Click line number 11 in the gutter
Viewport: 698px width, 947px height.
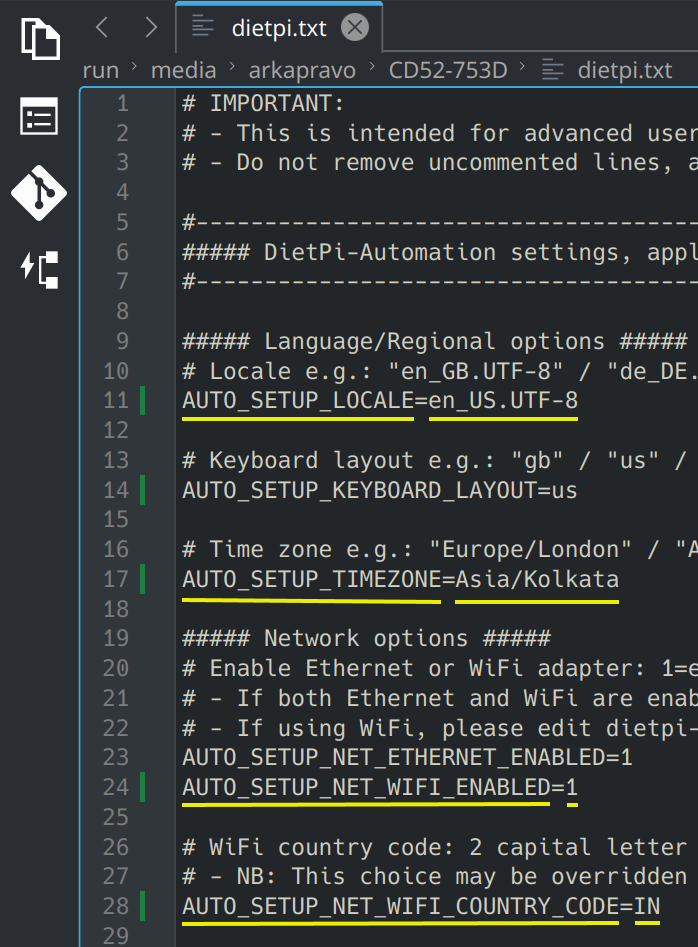click(x=116, y=401)
